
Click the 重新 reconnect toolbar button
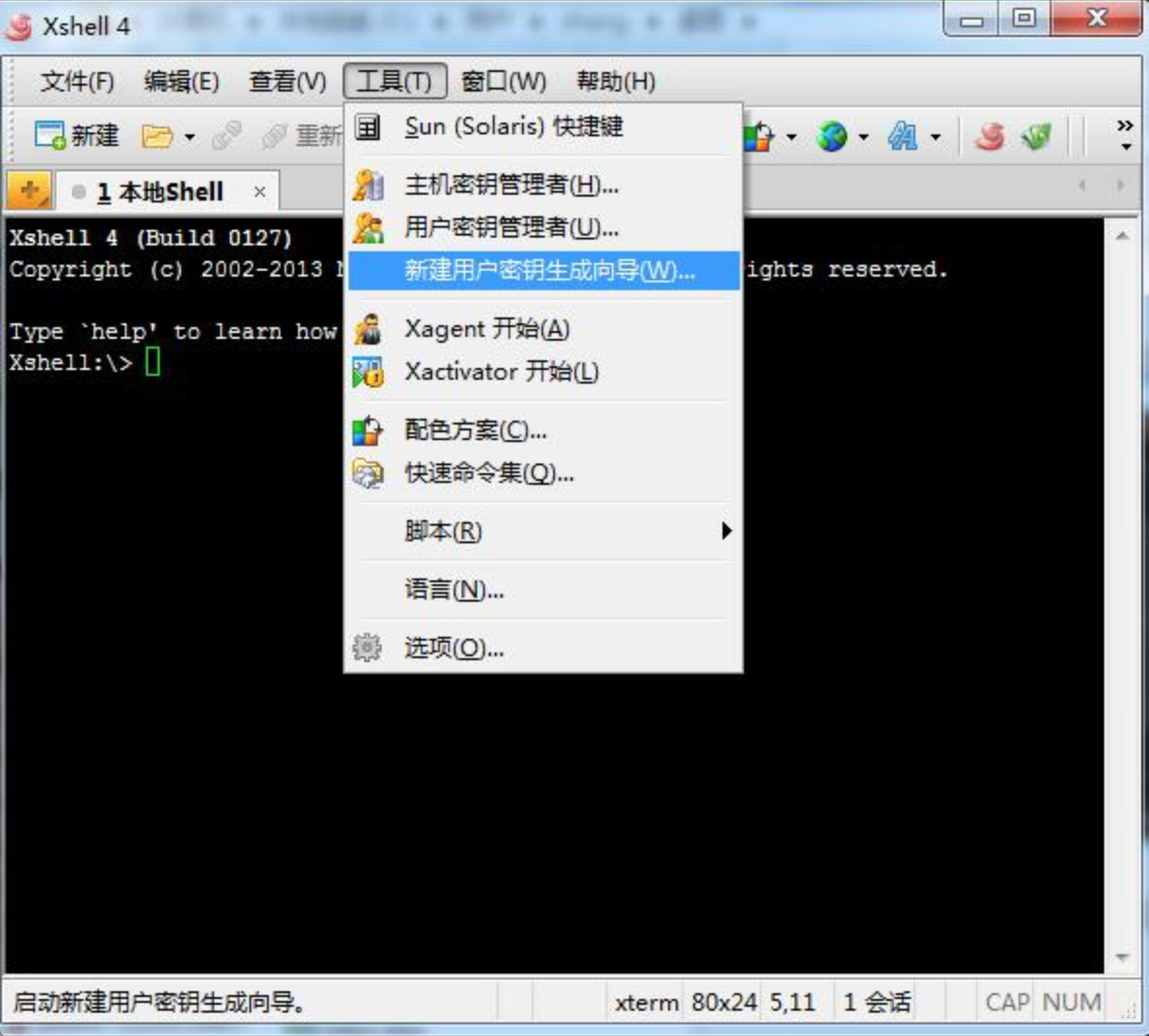[x=302, y=136]
